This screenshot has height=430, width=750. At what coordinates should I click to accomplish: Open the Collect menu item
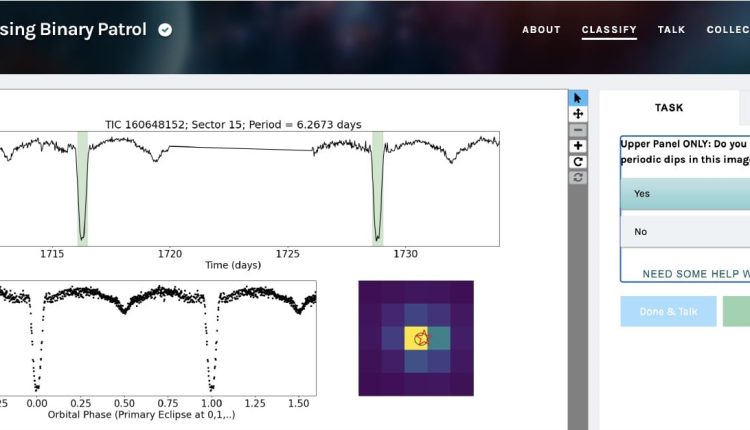point(728,30)
